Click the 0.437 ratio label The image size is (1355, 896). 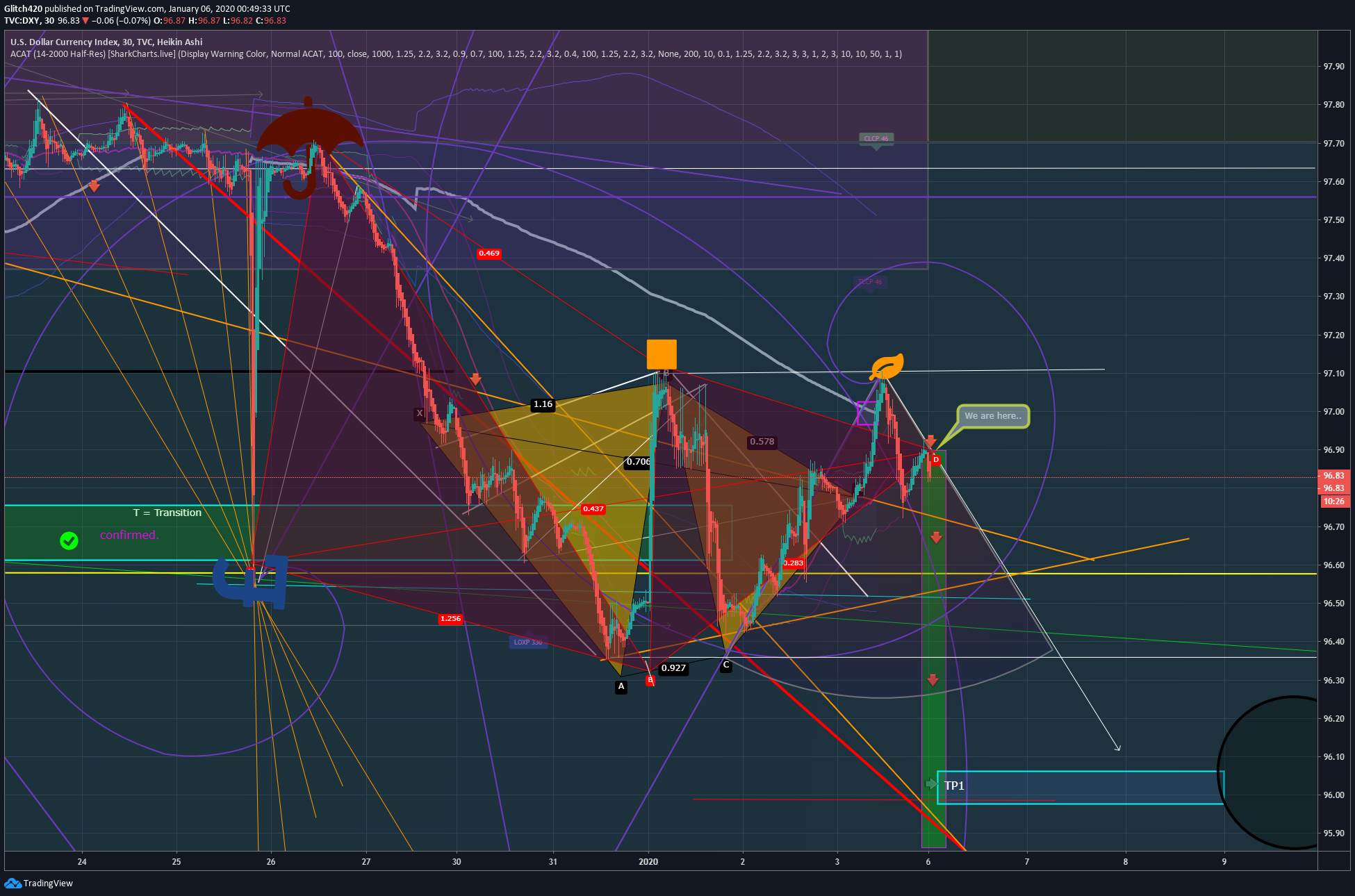click(593, 509)
